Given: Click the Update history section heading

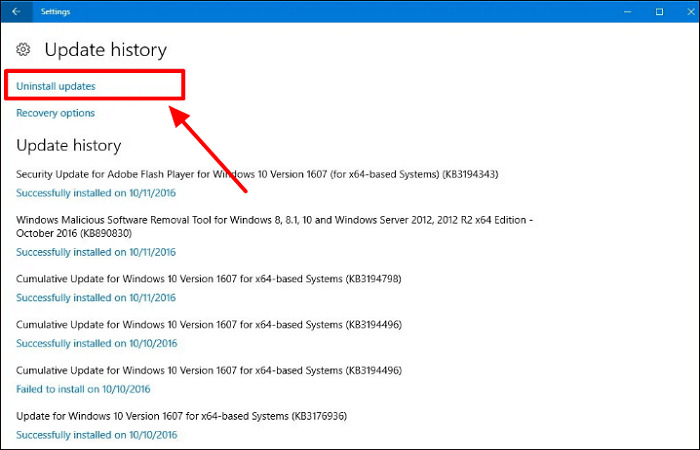Looking at the screenshot, I should 69,146.
